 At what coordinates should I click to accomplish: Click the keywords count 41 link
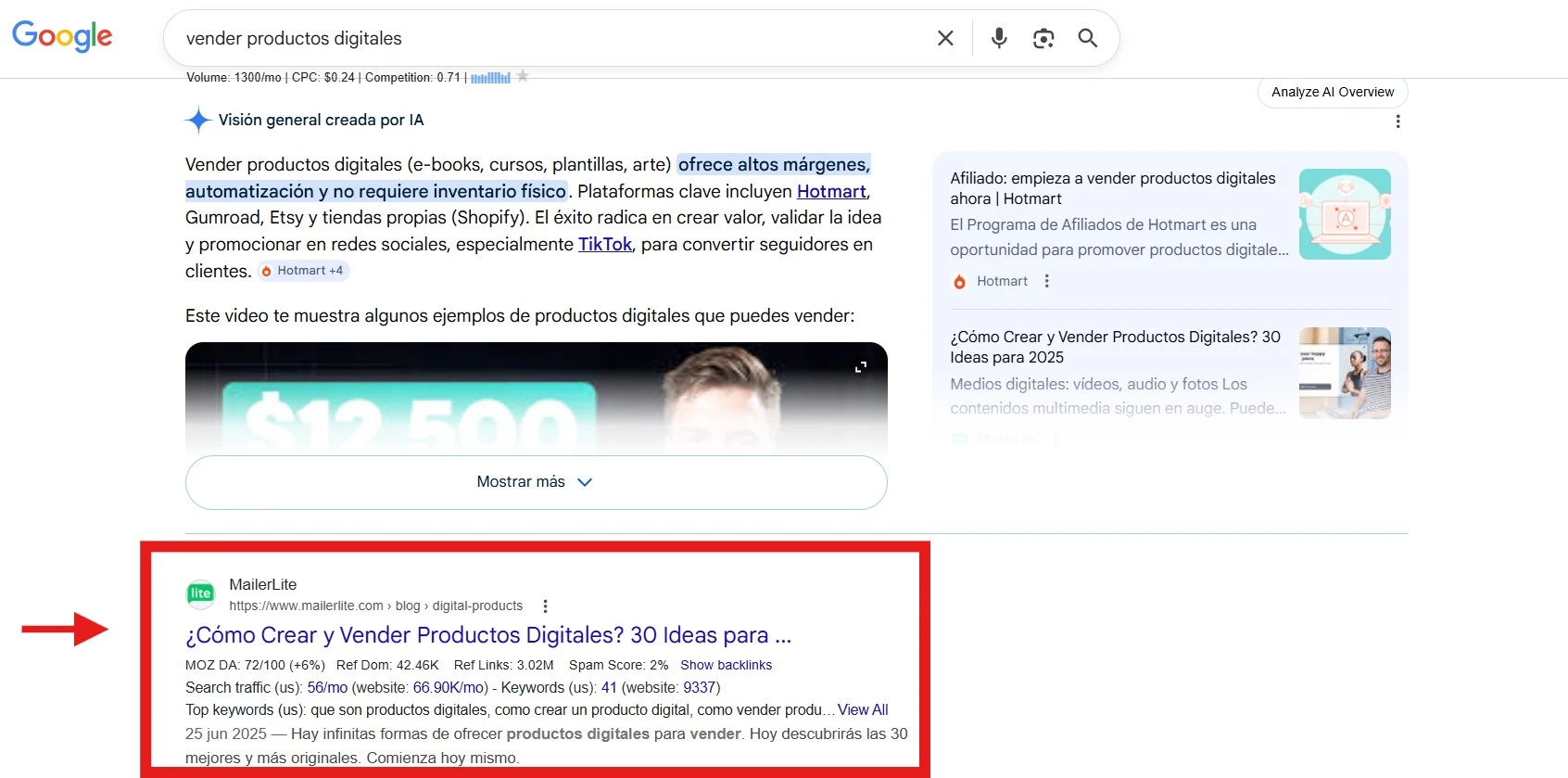[x=609, y=687]
